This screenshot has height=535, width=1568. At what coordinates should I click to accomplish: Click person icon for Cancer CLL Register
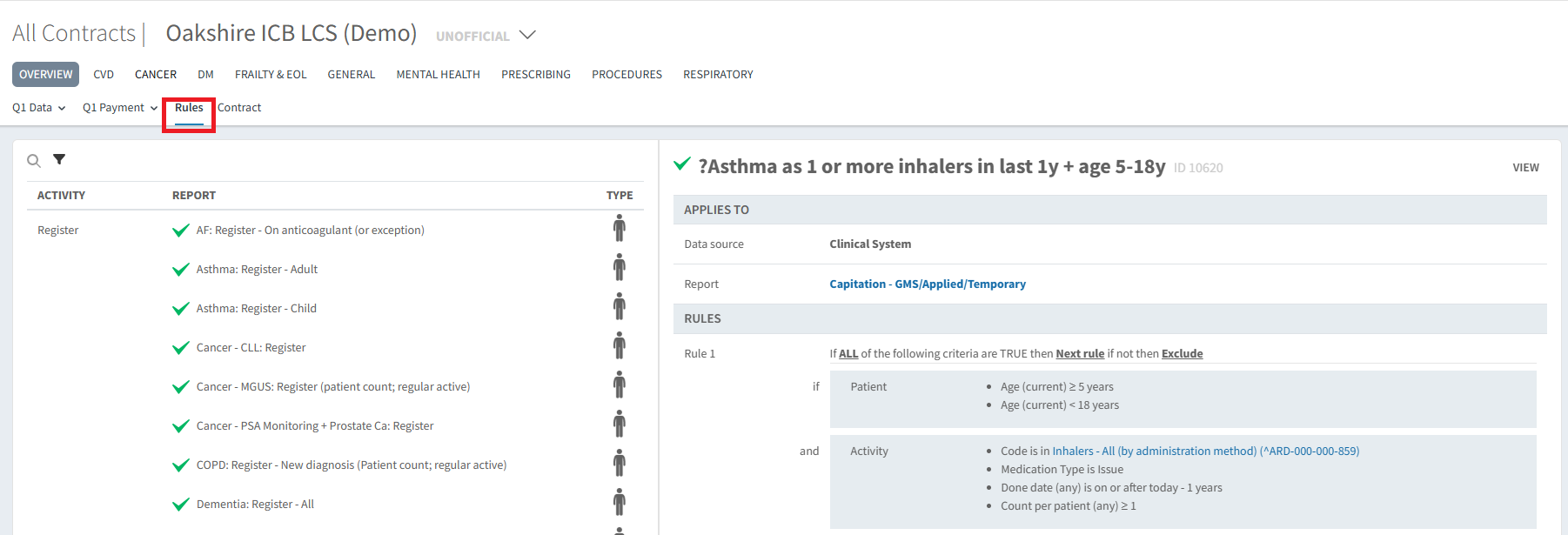[620, 345]
